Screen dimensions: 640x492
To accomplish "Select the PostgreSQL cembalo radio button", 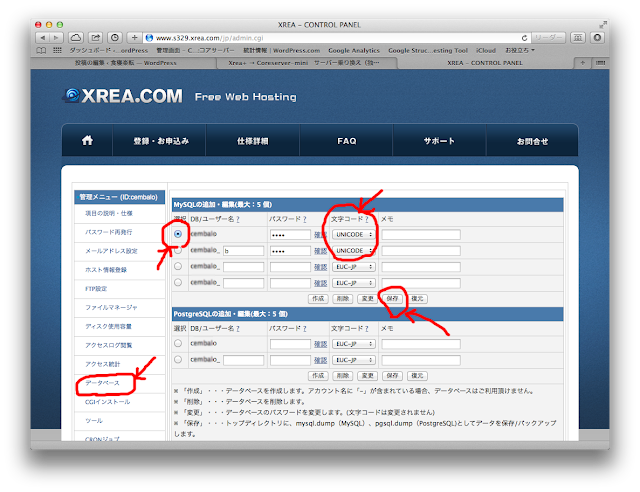I will (x=178, y=343).
